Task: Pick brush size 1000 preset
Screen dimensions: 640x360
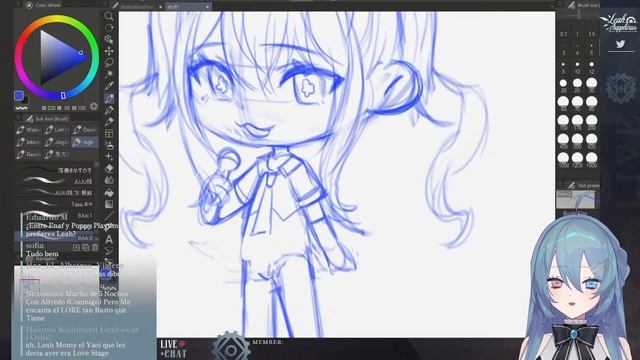Action: 563,160
